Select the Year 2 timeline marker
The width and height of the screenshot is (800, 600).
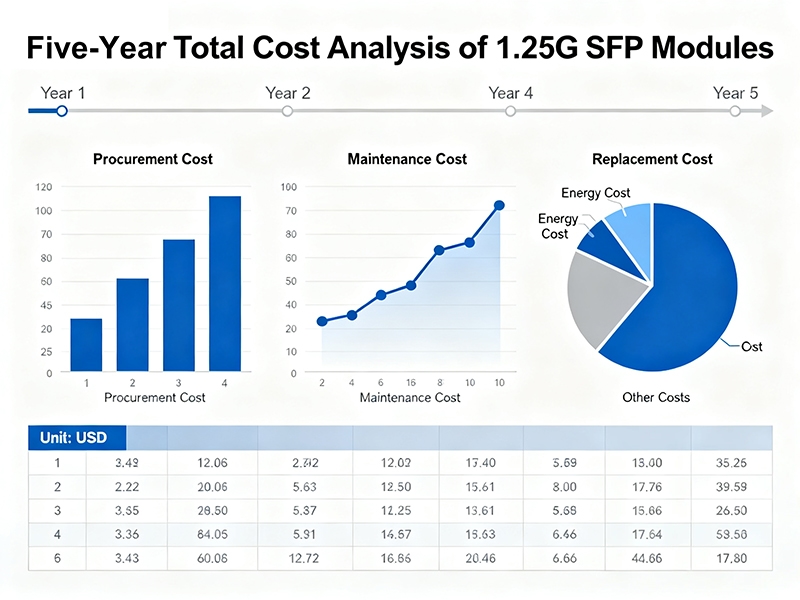(287, 111)
